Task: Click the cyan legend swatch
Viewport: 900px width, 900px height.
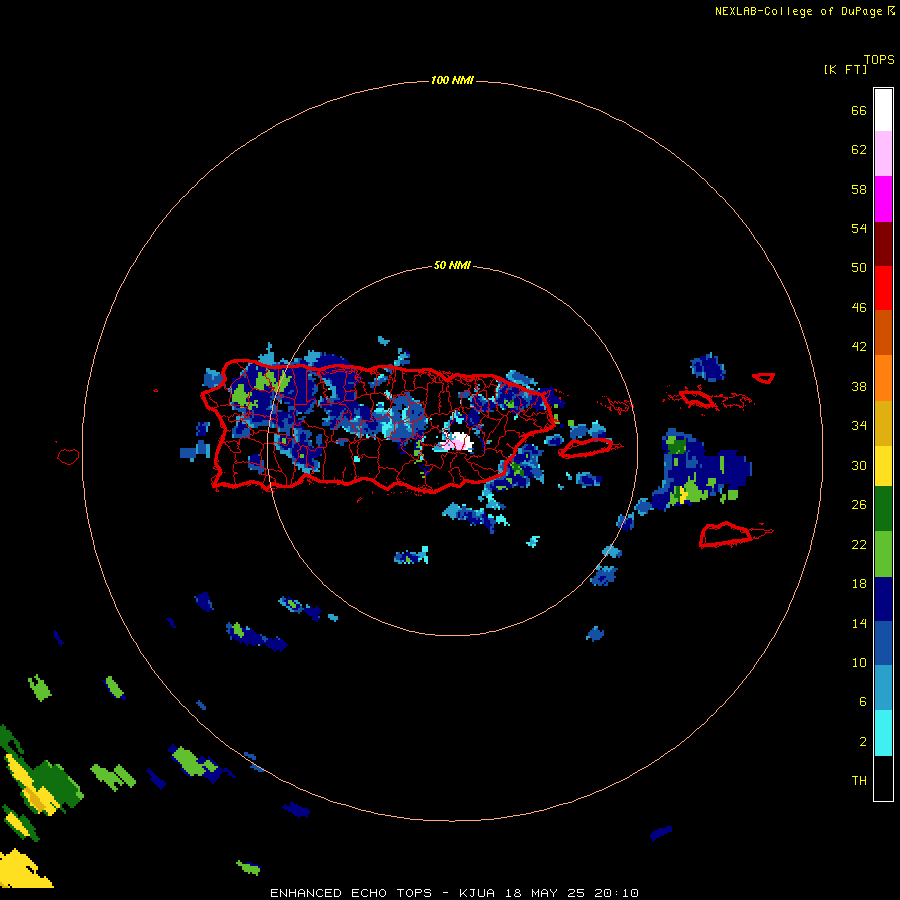Action: (x=883, y=733)
